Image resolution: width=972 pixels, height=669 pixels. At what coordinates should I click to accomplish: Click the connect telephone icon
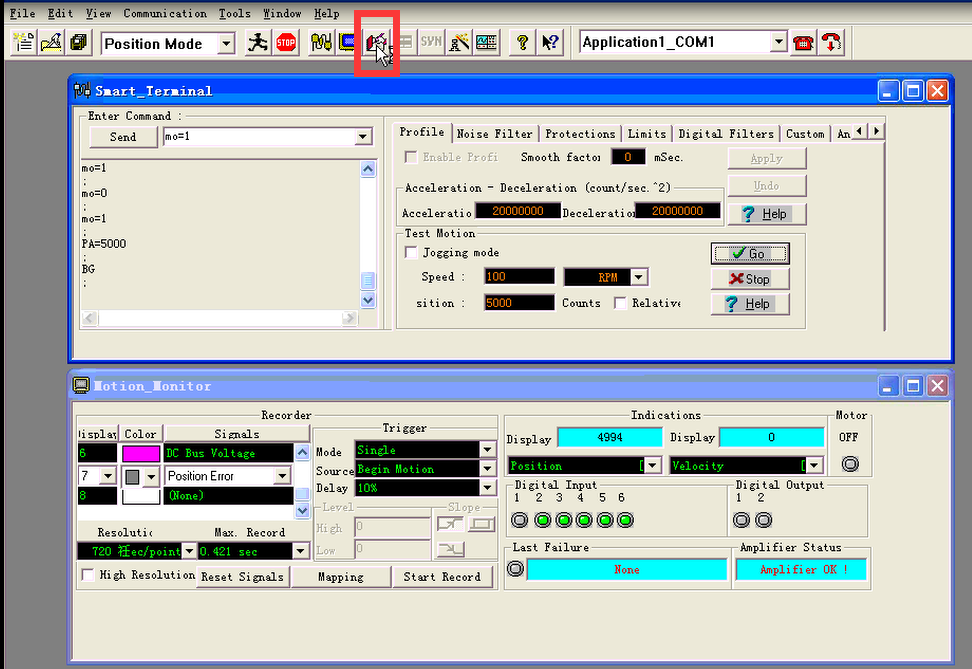803,43
